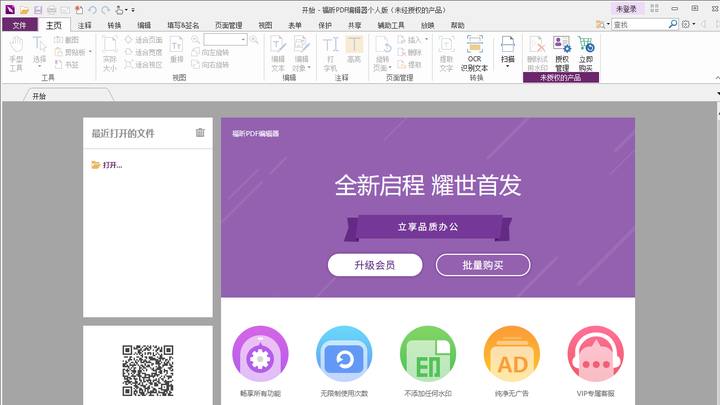The height and width of the screenshot is (405, 720).
Task: Select the Hand tool (手型工具)
Action: pos(17,54)
